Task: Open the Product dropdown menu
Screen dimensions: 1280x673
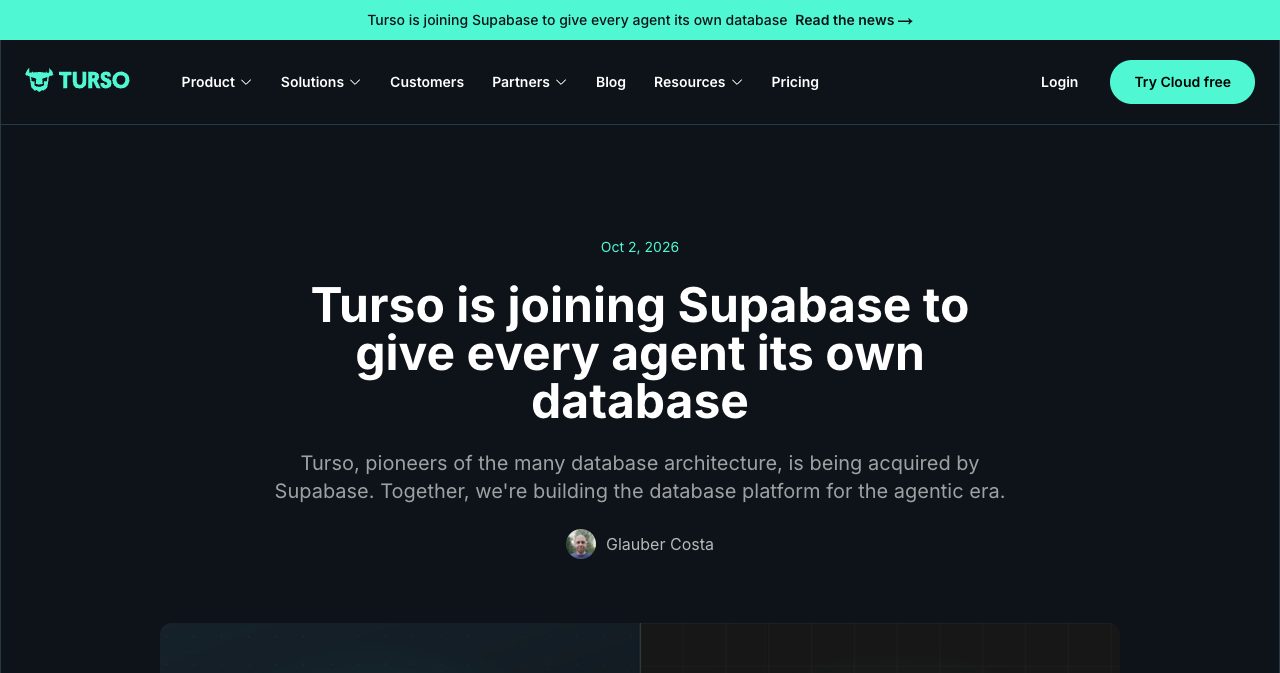Action: click(216, 82)
